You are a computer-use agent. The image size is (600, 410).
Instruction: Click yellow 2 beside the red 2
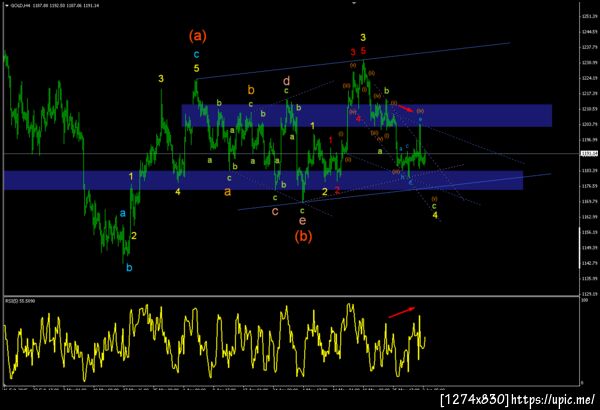325,191
